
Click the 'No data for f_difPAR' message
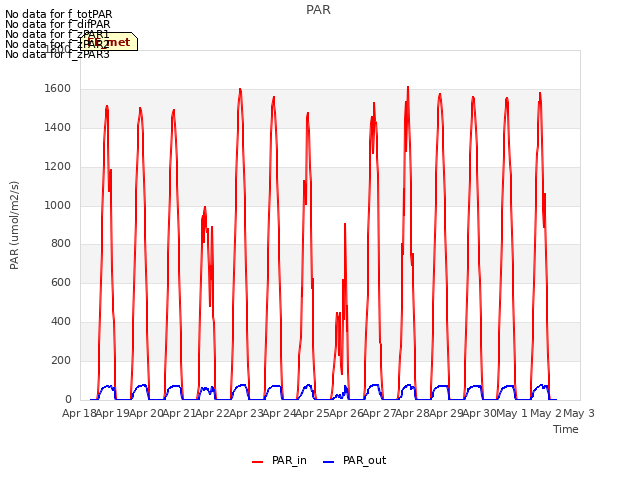pyautogui.click(x=58, y=24)
